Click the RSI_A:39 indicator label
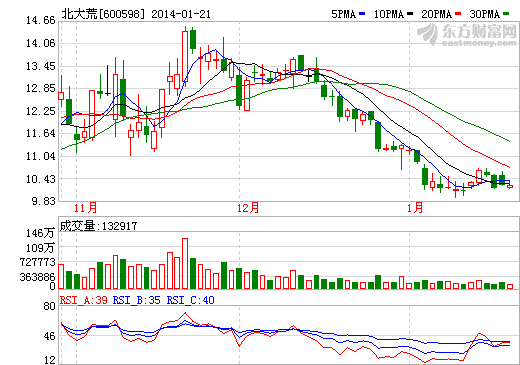 coord(84,300)
